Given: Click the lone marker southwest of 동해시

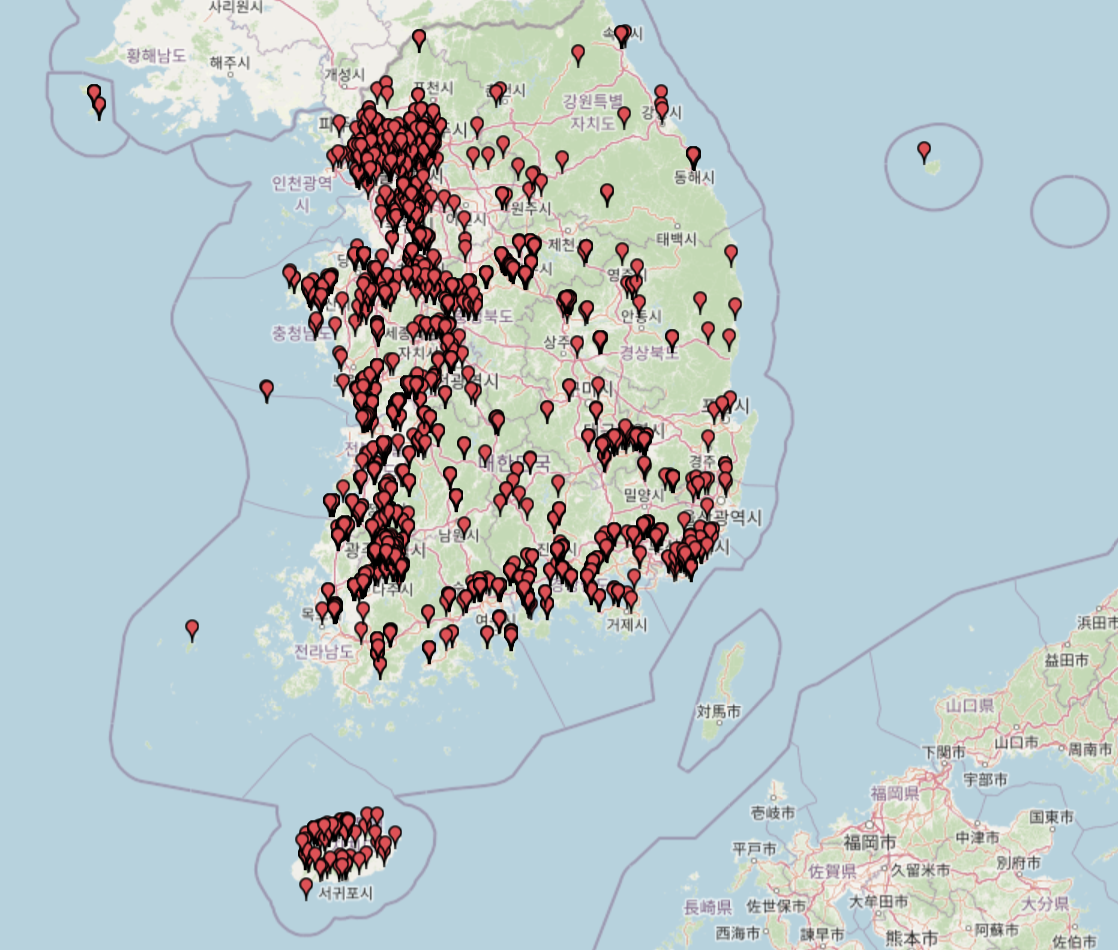Looking at the screenshot, I should point(607,192).
